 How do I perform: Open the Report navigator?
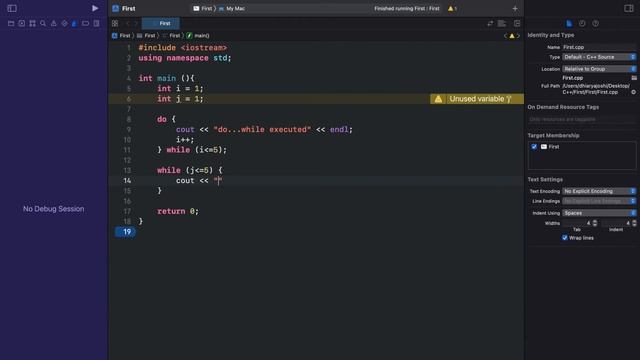click(96, 24)
